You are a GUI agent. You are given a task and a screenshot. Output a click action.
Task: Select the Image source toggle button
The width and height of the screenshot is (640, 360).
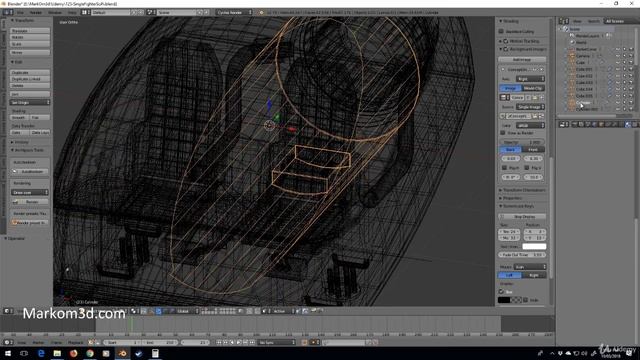pos(510,88)
